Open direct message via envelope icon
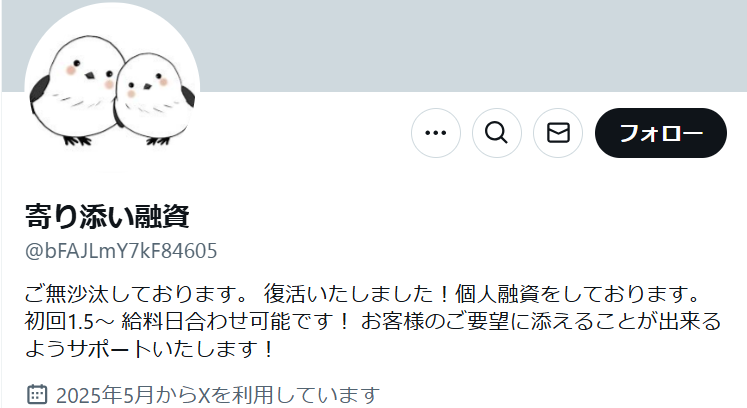Image resolution: width=747 pixels, height=408 pixels. (x=558, y=133)
